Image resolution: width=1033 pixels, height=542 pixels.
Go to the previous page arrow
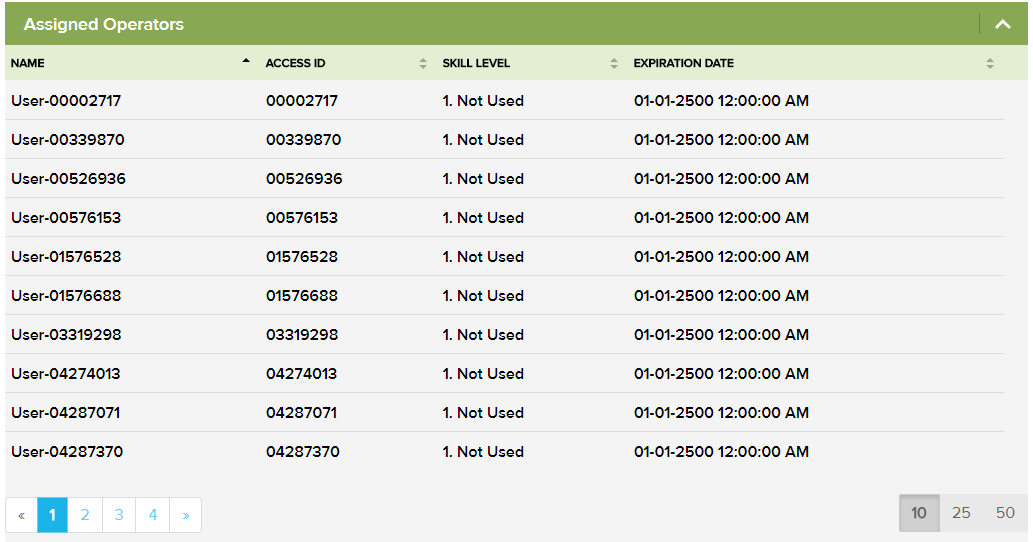21,515
